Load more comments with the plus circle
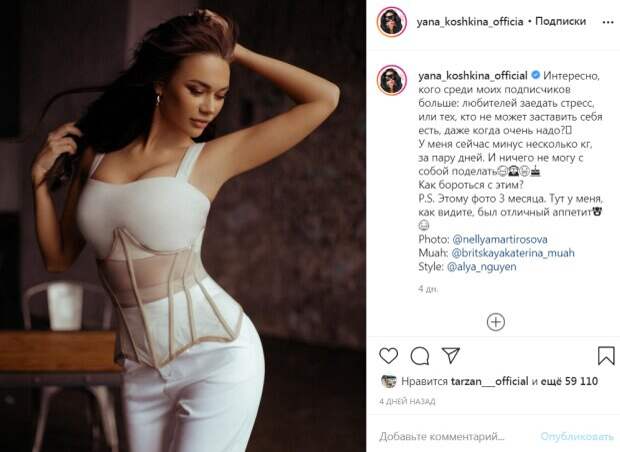Image resolution: width=620 pixels, height=452 pixels. tap(495, 322)
